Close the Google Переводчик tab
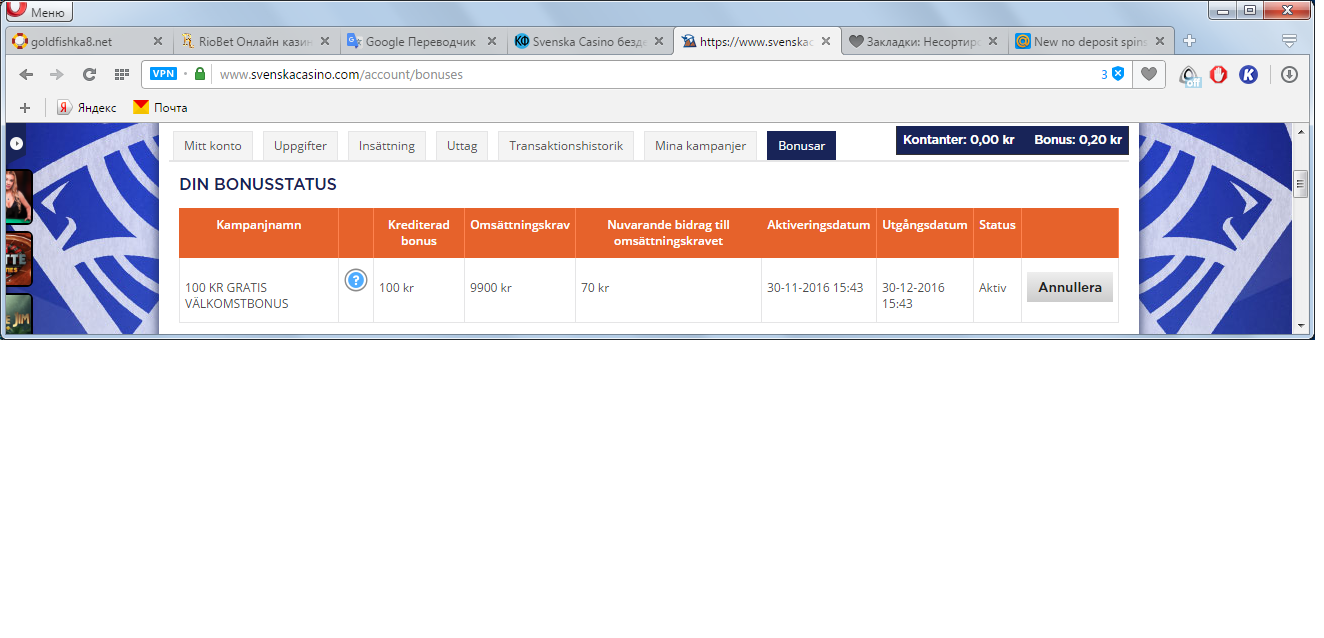This screenshot has height=638, width=1324. (x=491, y=42)
